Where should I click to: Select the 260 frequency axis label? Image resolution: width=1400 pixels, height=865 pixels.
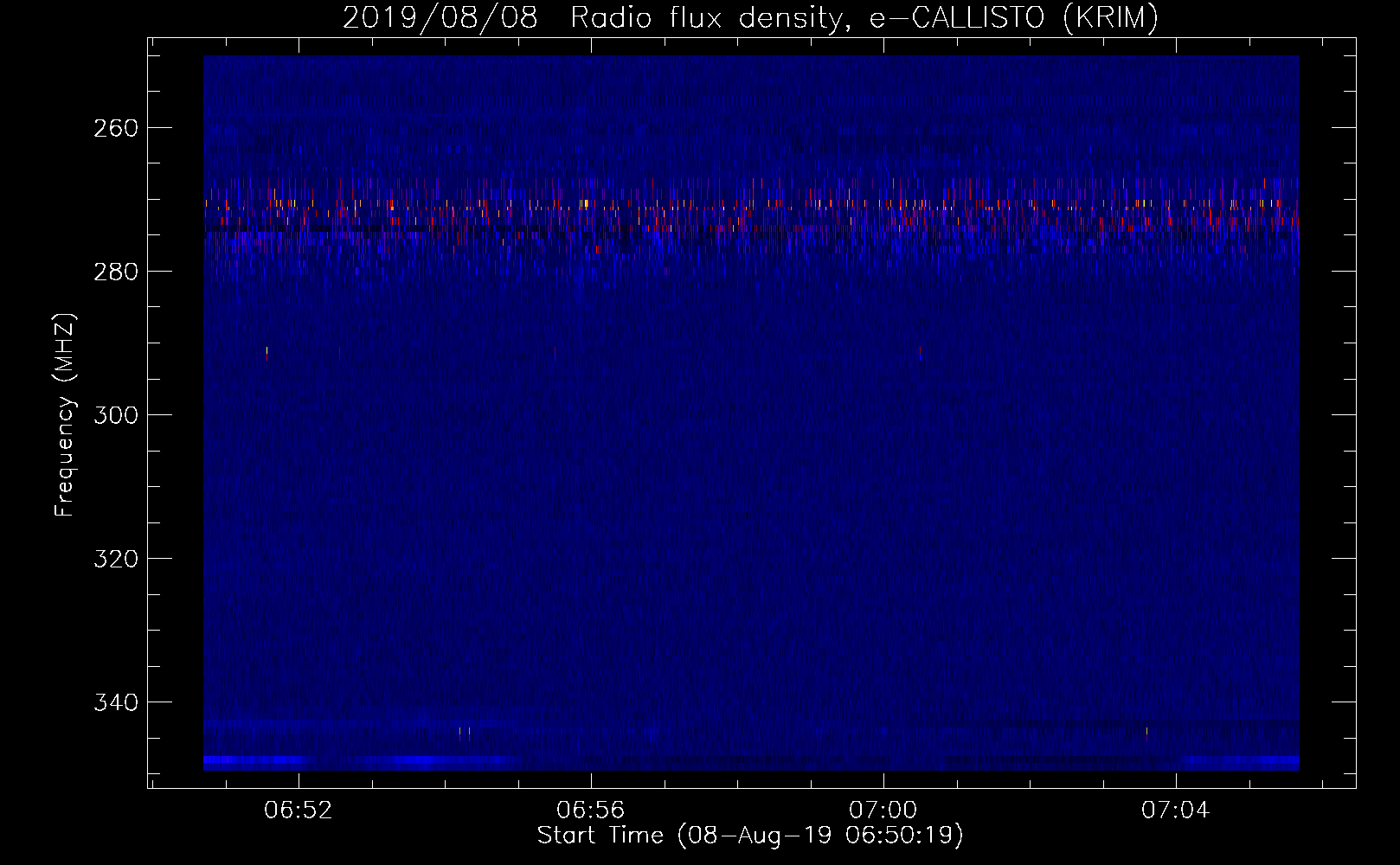pos(116,128)
